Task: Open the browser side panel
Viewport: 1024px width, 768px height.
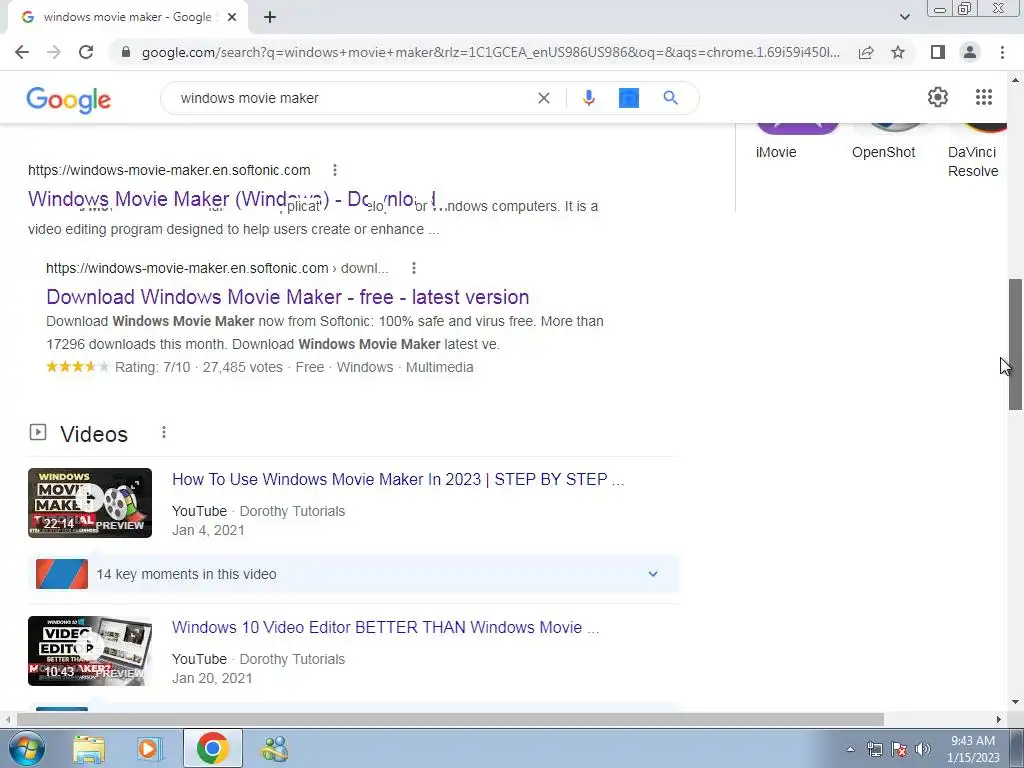Action: [938, 52]
